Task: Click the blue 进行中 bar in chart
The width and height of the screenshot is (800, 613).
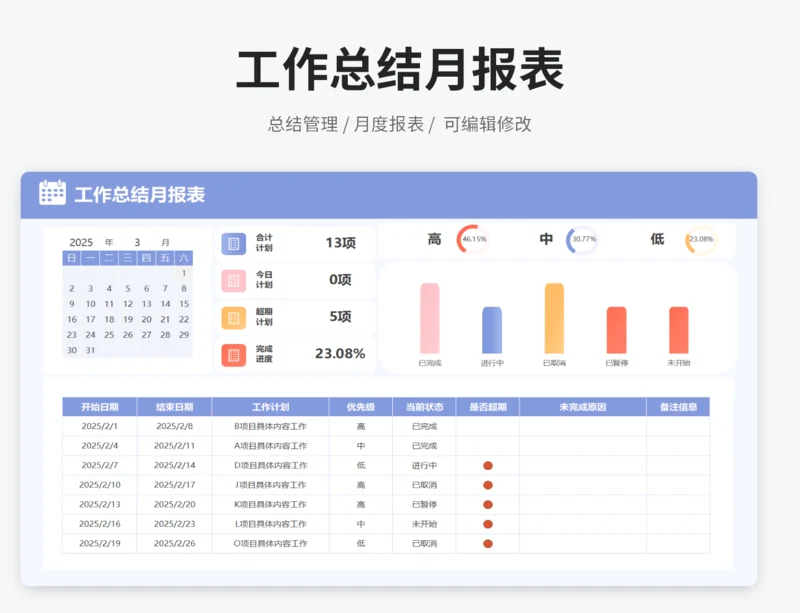Action: tap(492, 330)
